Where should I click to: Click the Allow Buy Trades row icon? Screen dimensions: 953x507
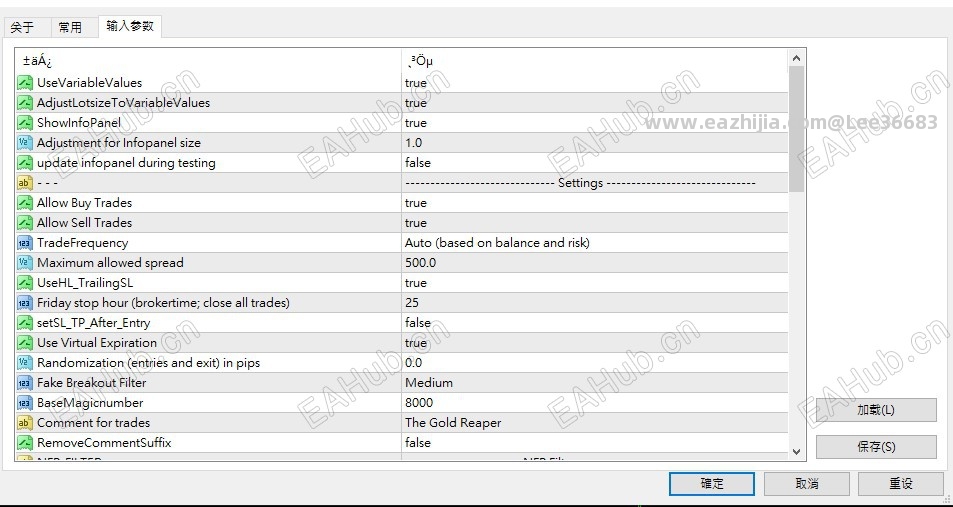coord(25,203)
